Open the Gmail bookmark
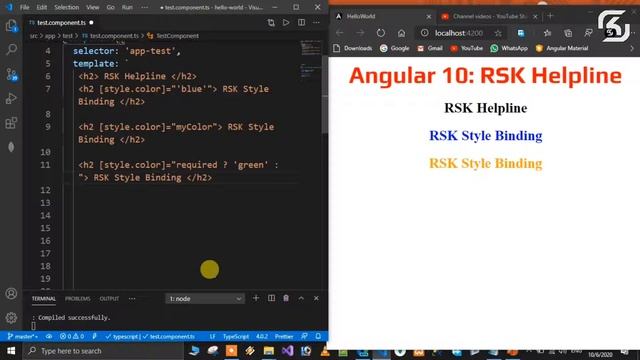The width and height of the screenshot is (640, 360). coord(430,48)
